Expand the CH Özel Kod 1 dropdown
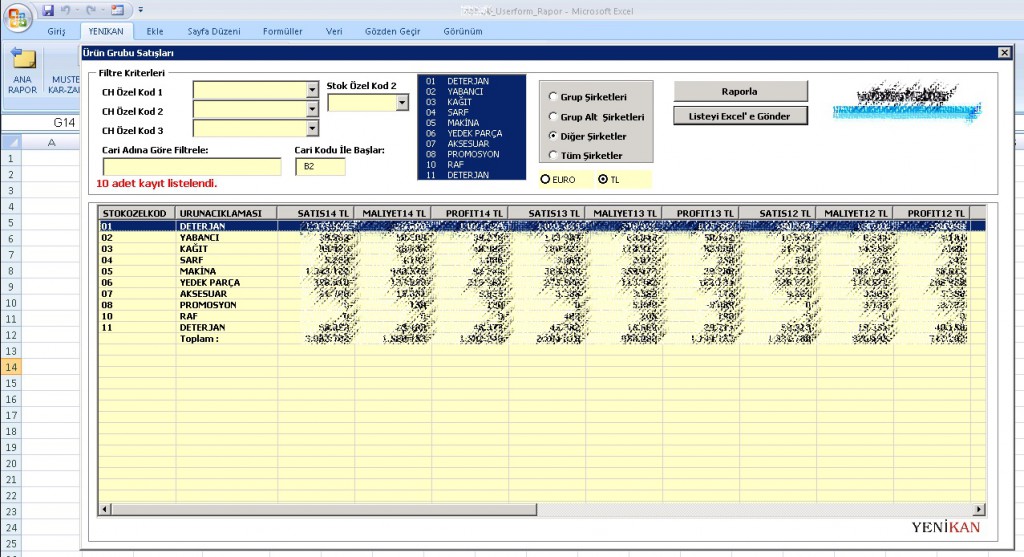1024x557 pixels. tap(312, 90)
